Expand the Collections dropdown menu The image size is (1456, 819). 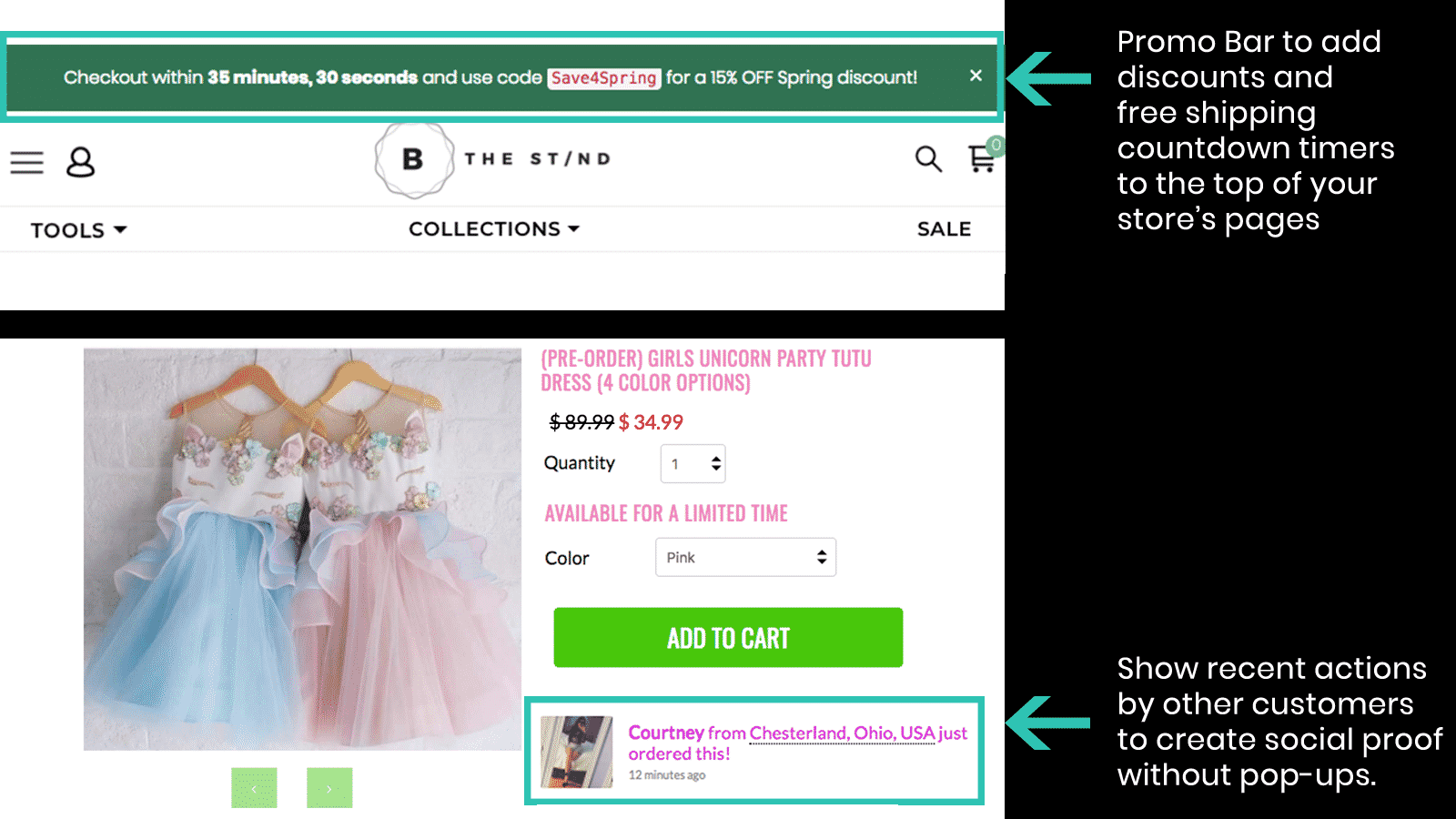point(493,229)
